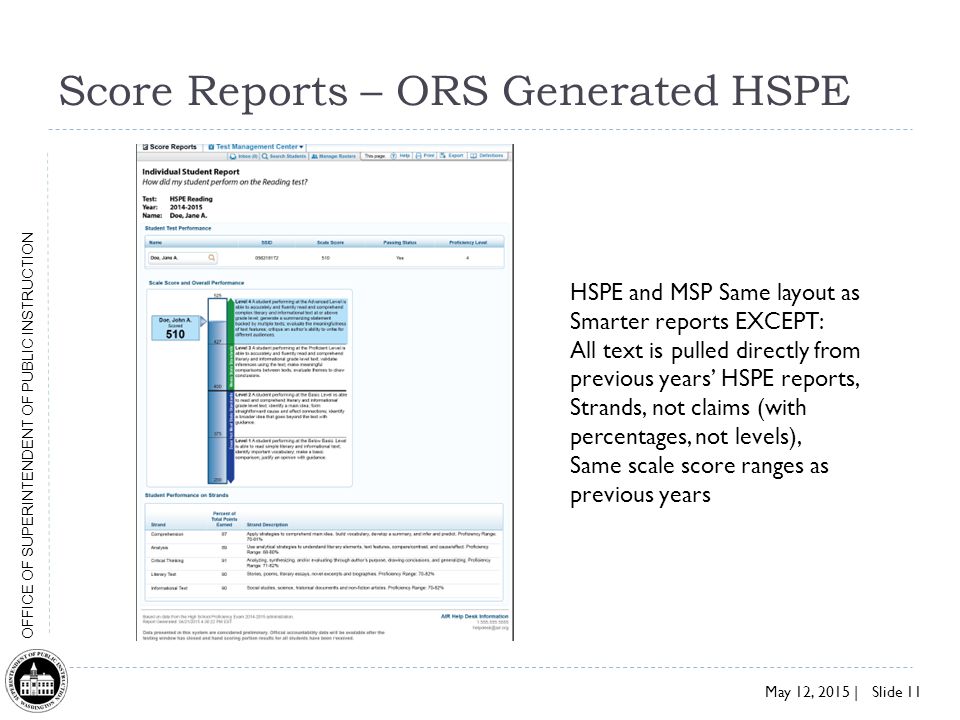Select the Level 1 performance description
The height and width of the screenshot is (720, 960).
point(291,449)
